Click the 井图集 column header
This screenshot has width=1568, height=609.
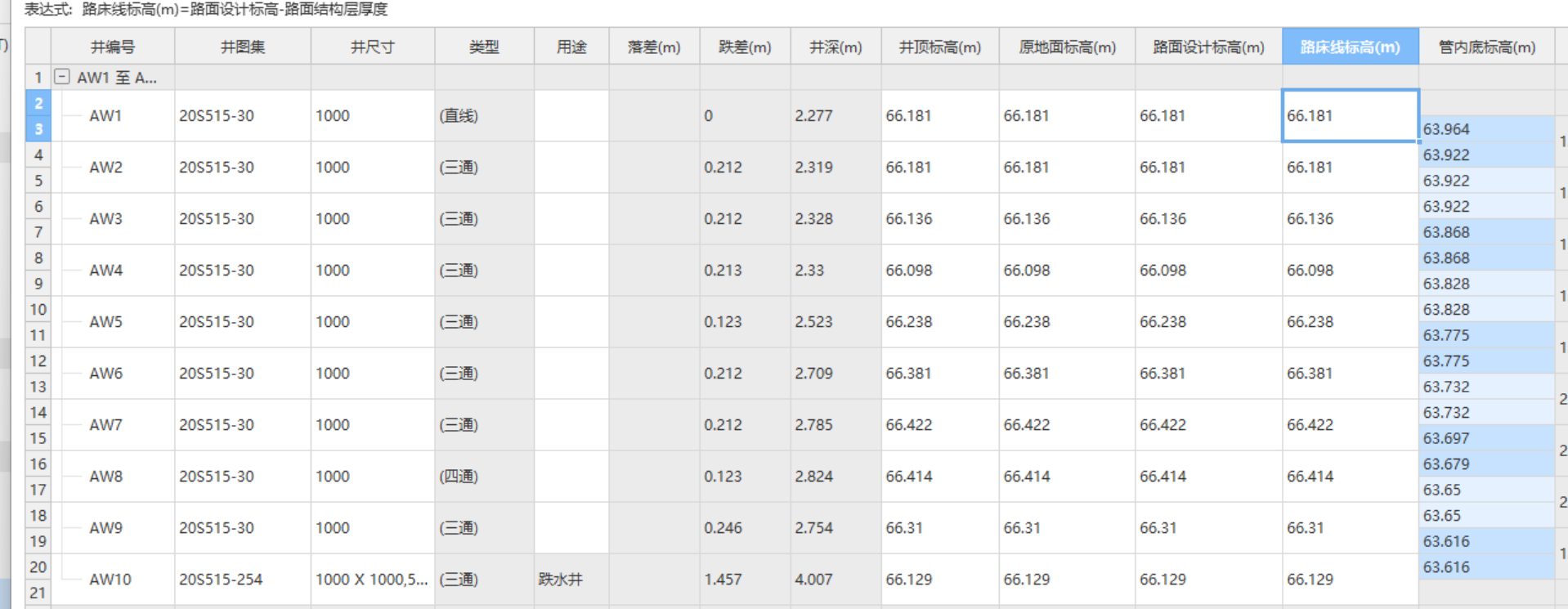coord(243,47)
